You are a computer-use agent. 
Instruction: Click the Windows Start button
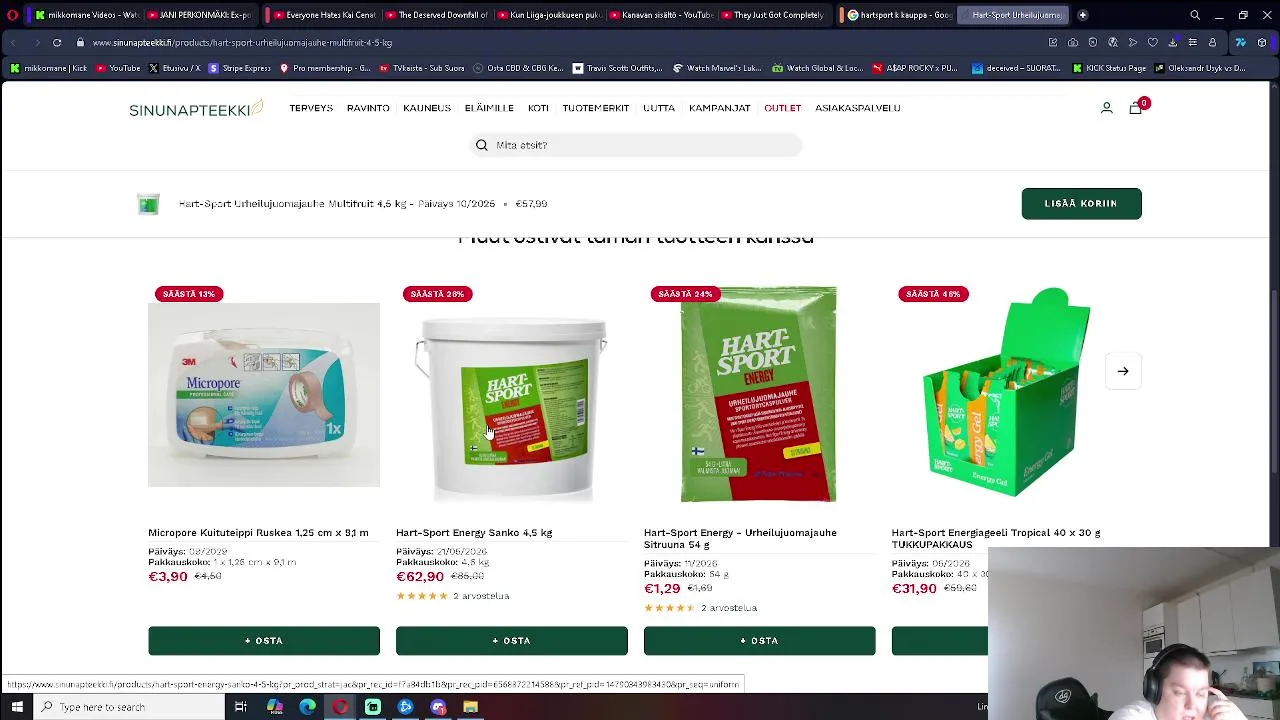pyautogui.click(x=17, y=707)
